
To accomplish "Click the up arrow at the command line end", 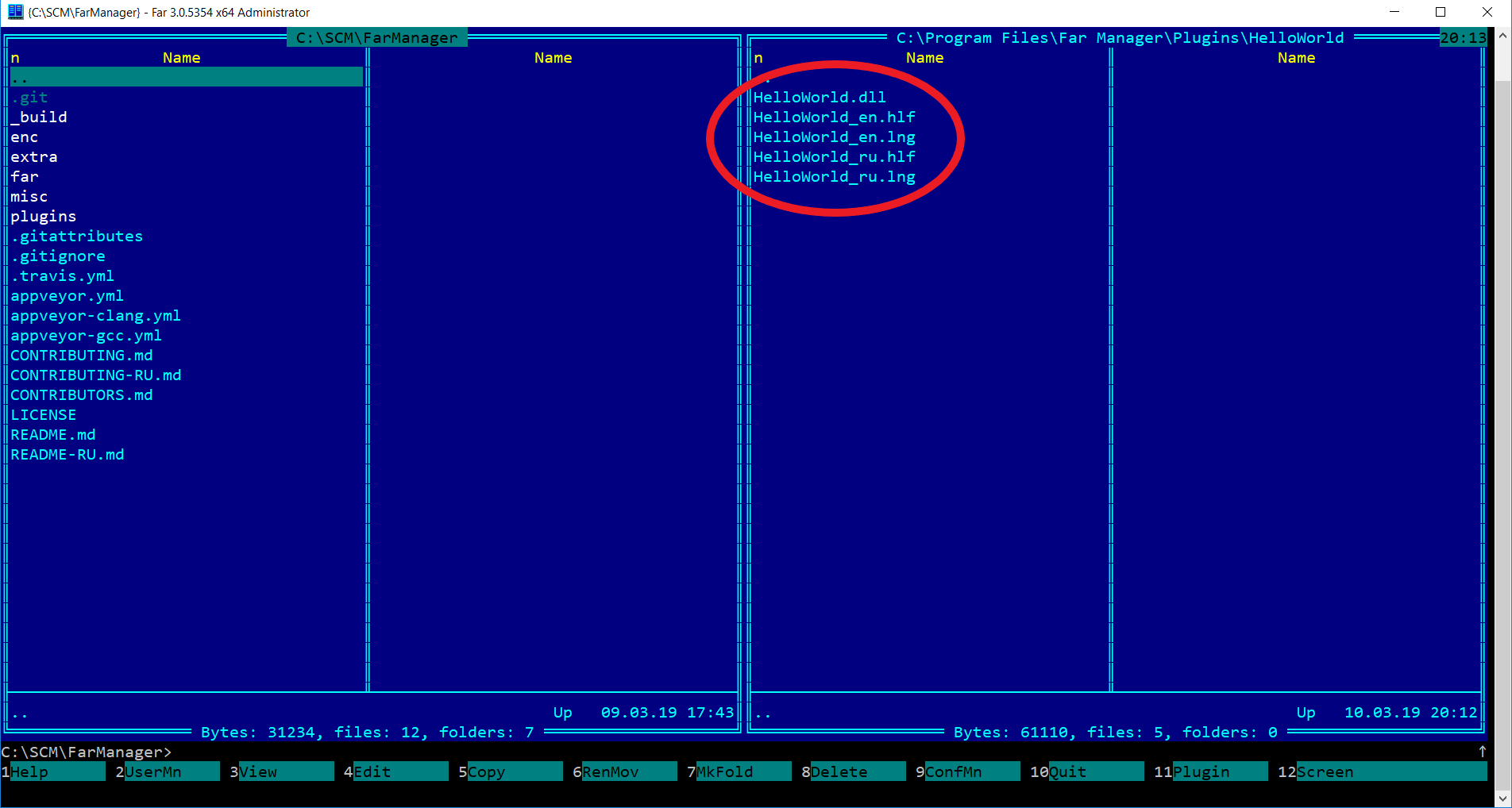I will (1482, 751).
